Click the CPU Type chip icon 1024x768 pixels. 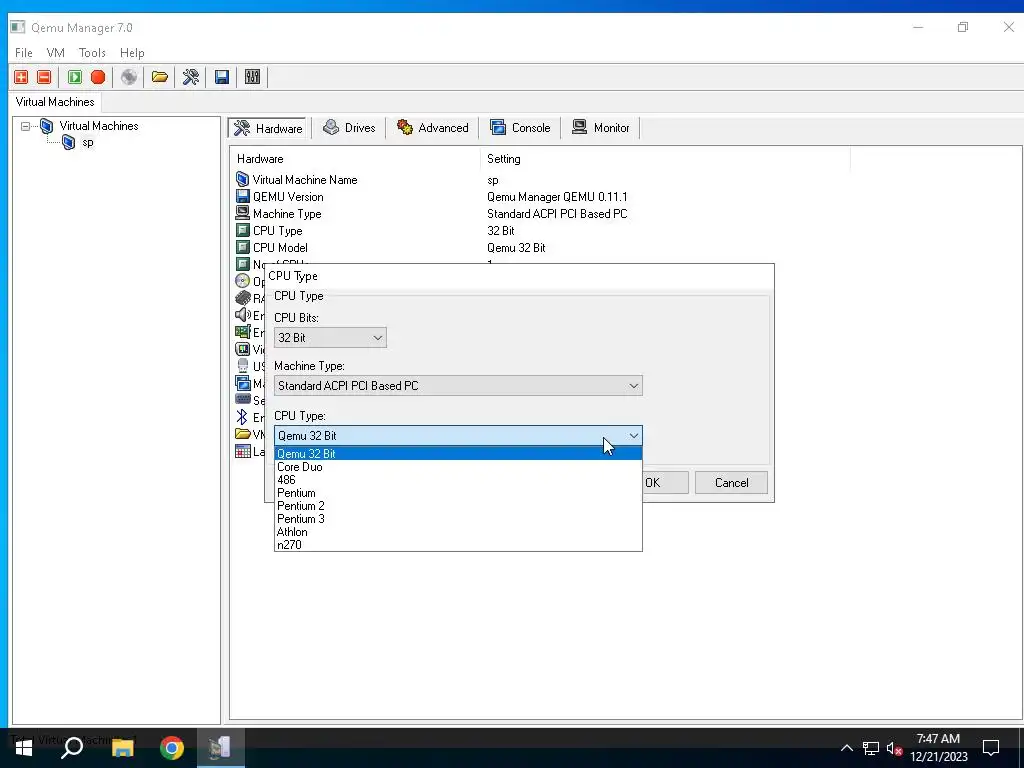pos(242,230)
